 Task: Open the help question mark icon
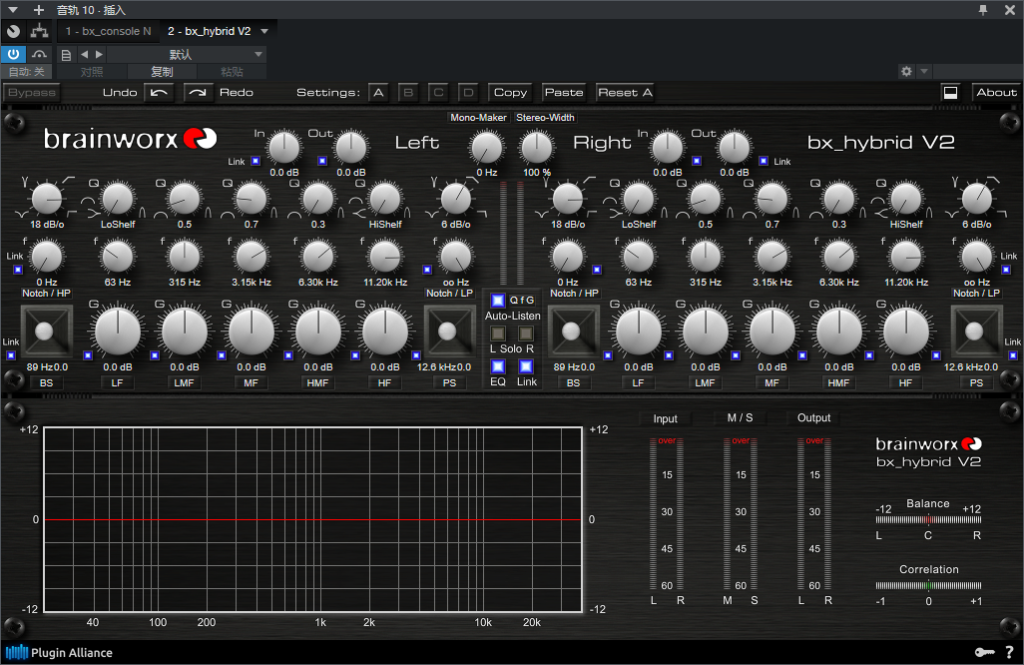click(x=1008, y=653)
